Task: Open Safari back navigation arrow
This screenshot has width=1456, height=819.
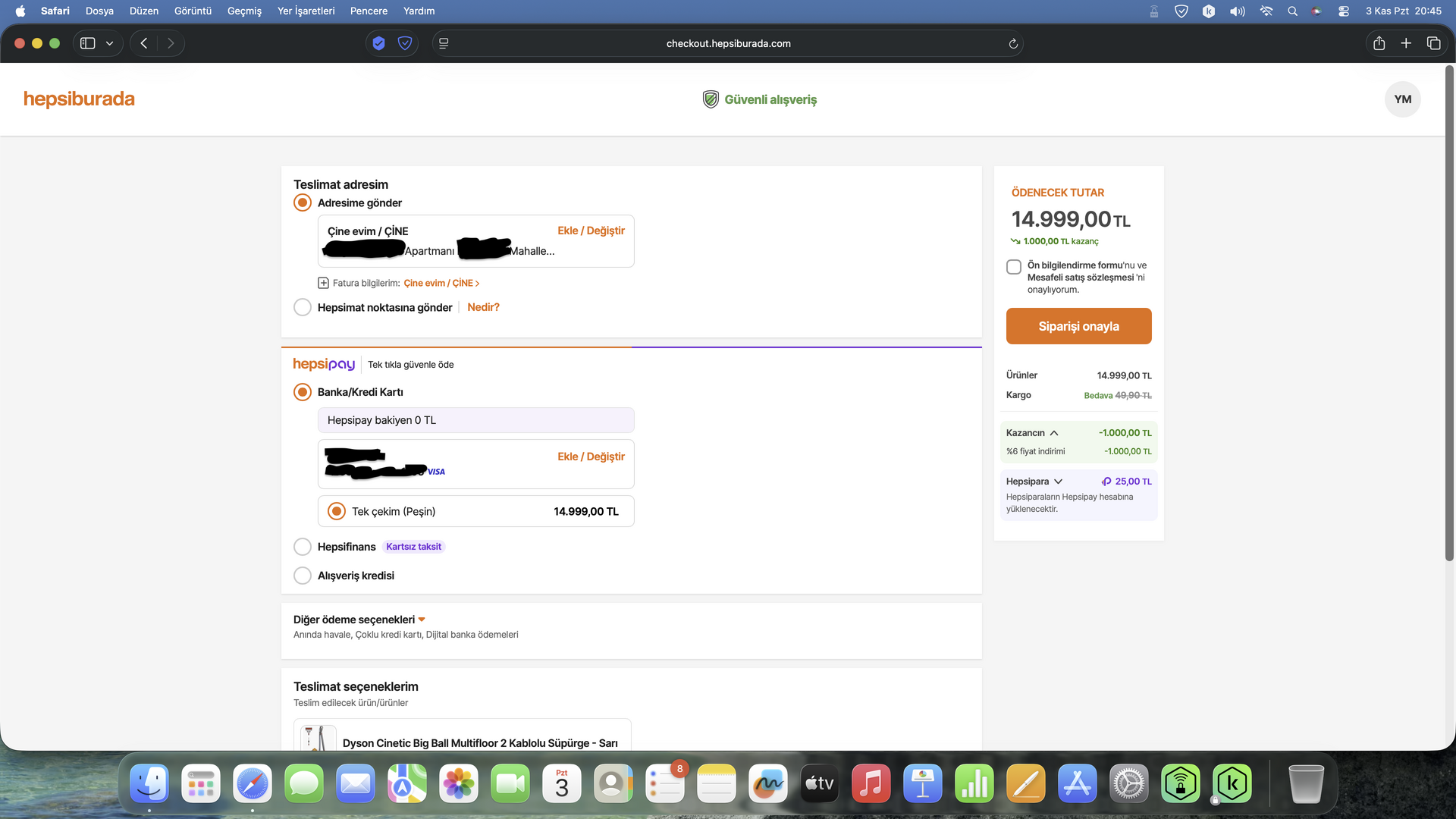Action: tap(144, 43)
